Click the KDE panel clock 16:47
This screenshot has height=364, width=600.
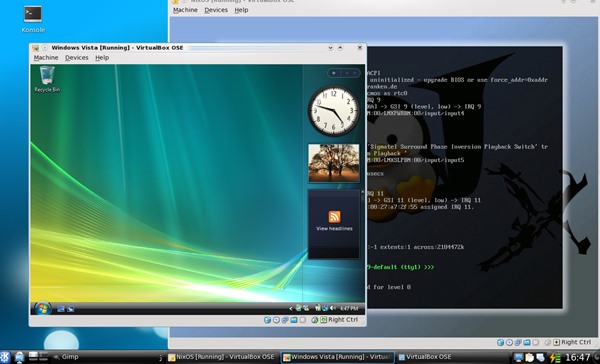(x=578, y=357)
